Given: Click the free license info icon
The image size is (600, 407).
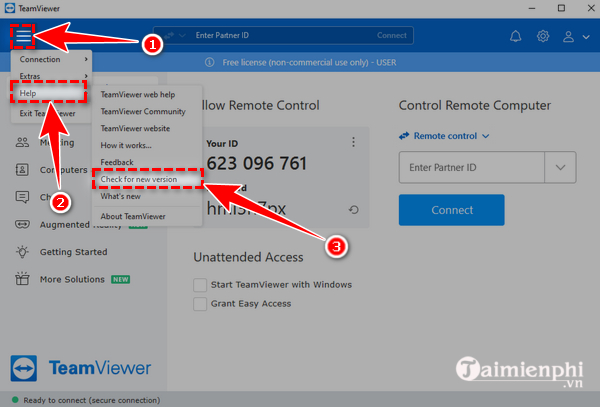Looking at the screenshot, I should [209, 62].
